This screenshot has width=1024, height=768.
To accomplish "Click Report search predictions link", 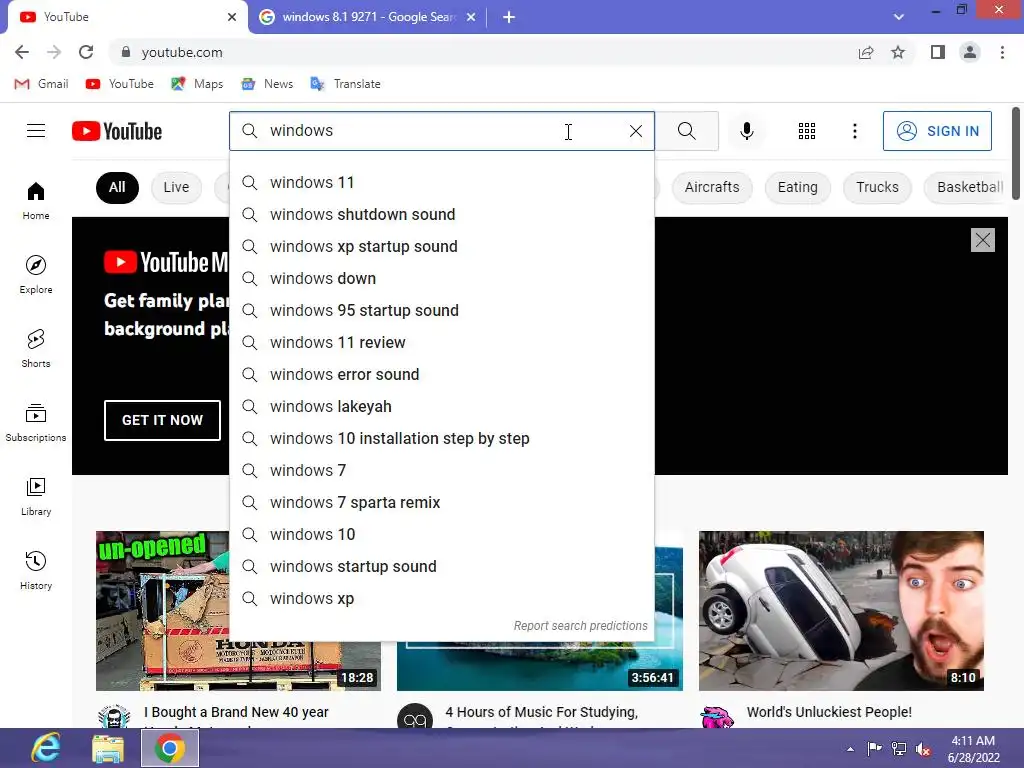I will click(x=580, y=626).
